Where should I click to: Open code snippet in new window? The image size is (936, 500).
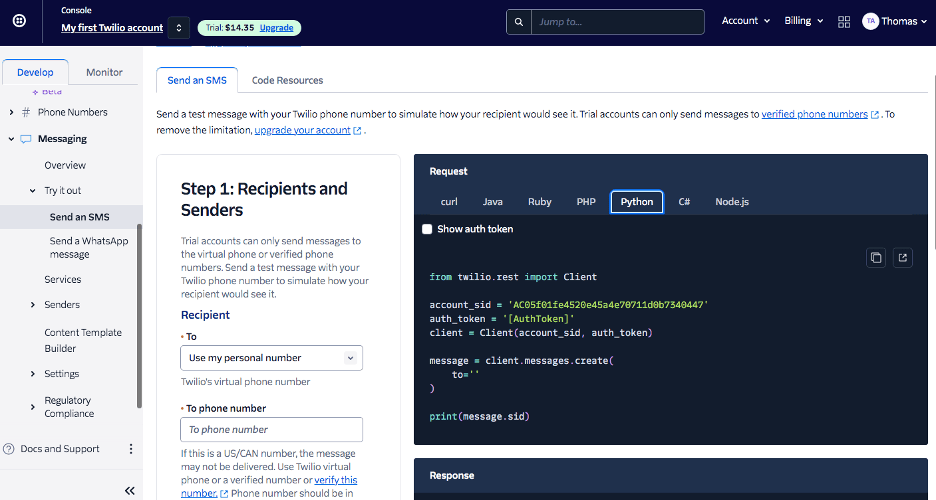pyautogui.click(x=902, y=258)
